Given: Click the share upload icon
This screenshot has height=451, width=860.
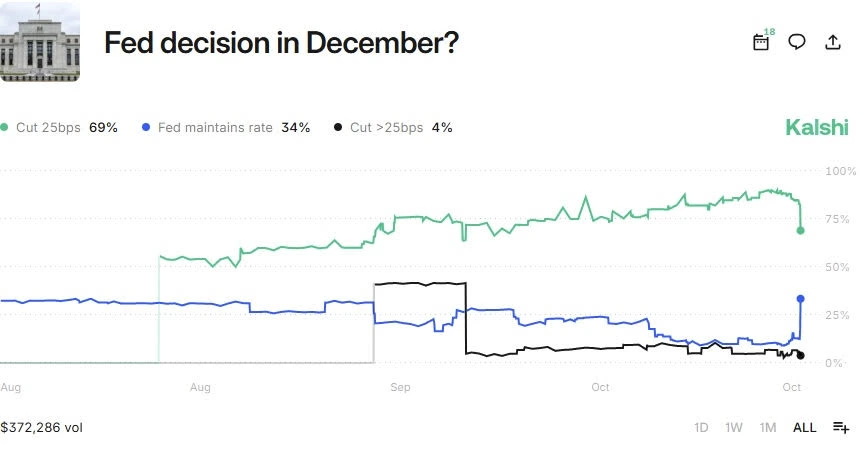Looking at the screenshot, I should (x=833, y=42).
